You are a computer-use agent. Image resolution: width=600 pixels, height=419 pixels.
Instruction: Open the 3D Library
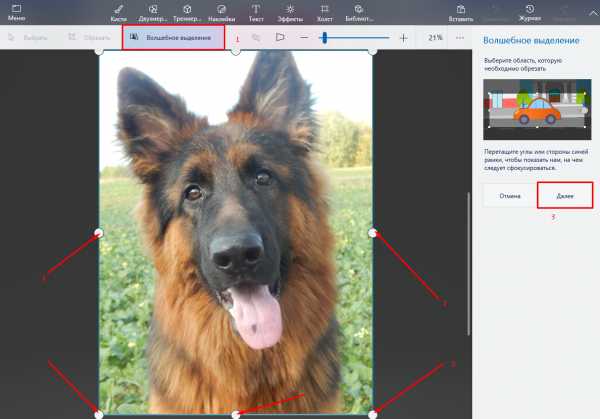click(358, 11)
